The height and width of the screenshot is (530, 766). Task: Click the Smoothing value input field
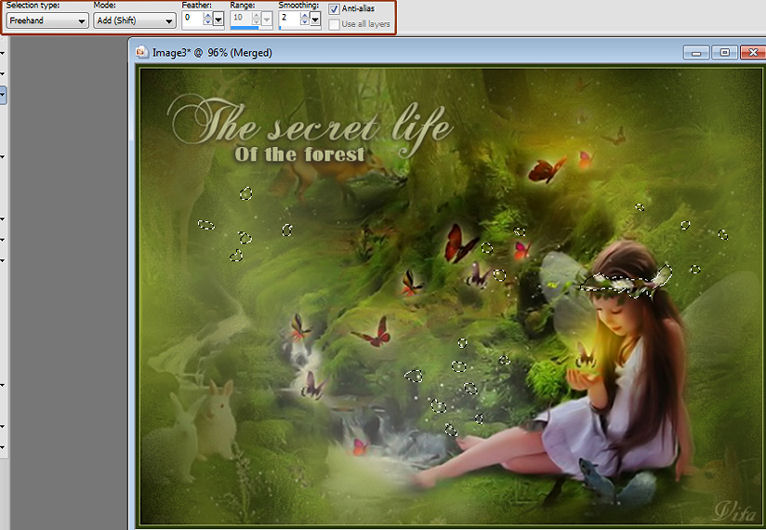point(289,19)
